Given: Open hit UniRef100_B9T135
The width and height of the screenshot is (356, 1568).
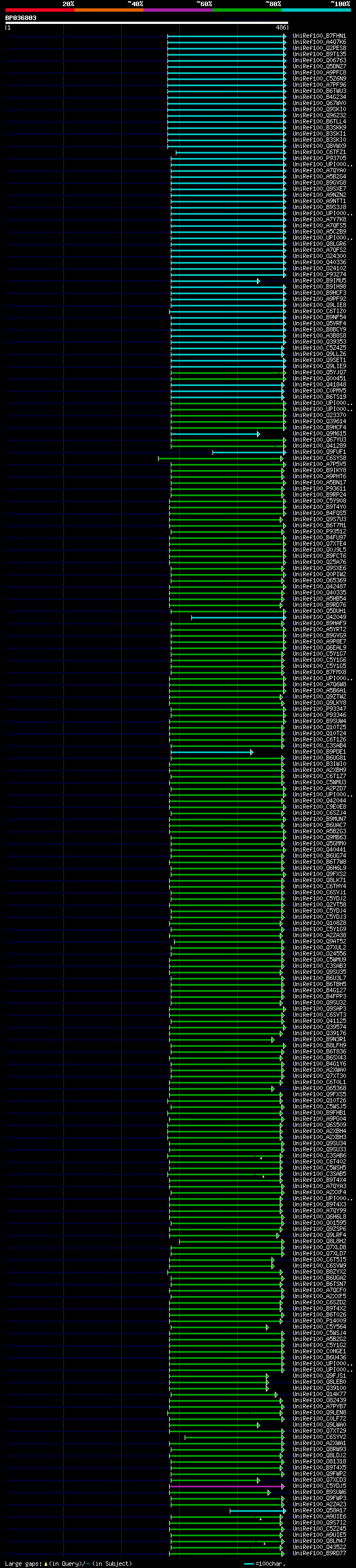Looking at the screenshot, I should pos(319,55).
